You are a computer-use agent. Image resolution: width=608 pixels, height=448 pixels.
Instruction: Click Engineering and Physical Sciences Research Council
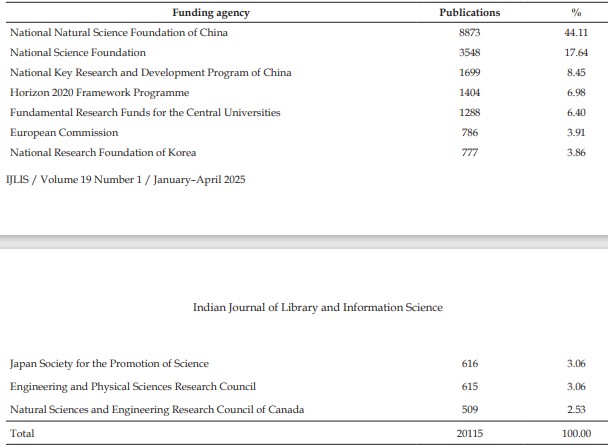click(x=133, y=387)
